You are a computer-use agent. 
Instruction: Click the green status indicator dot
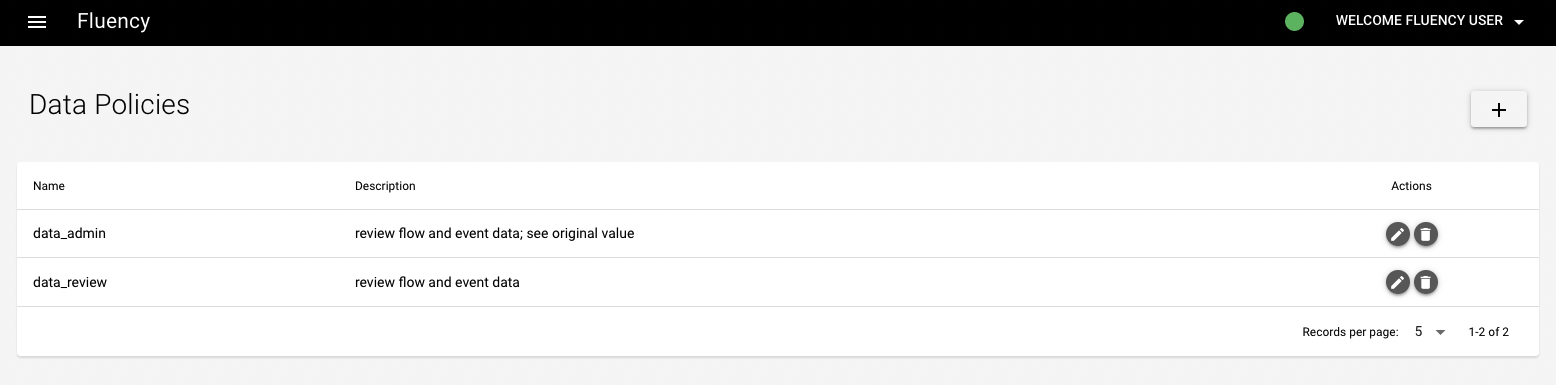coord(1294,21)
